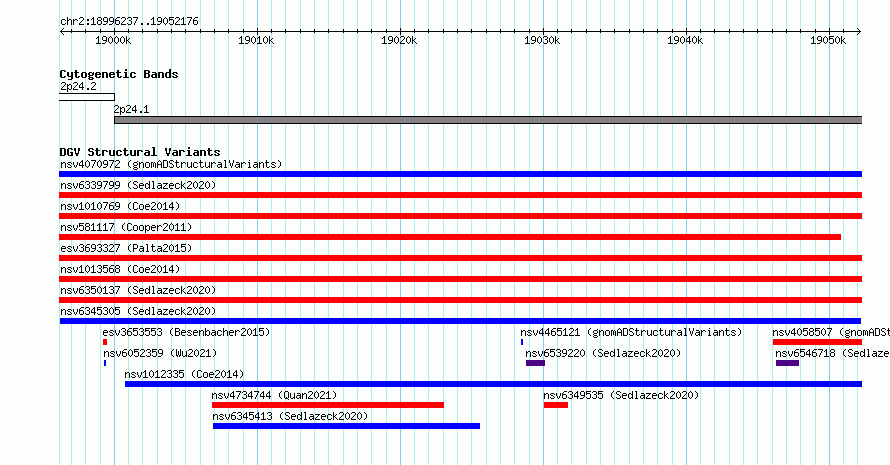890x465 pixels.
Task: Open nsv4465121 gnomAD variant label
Action: tap(631, 332)
